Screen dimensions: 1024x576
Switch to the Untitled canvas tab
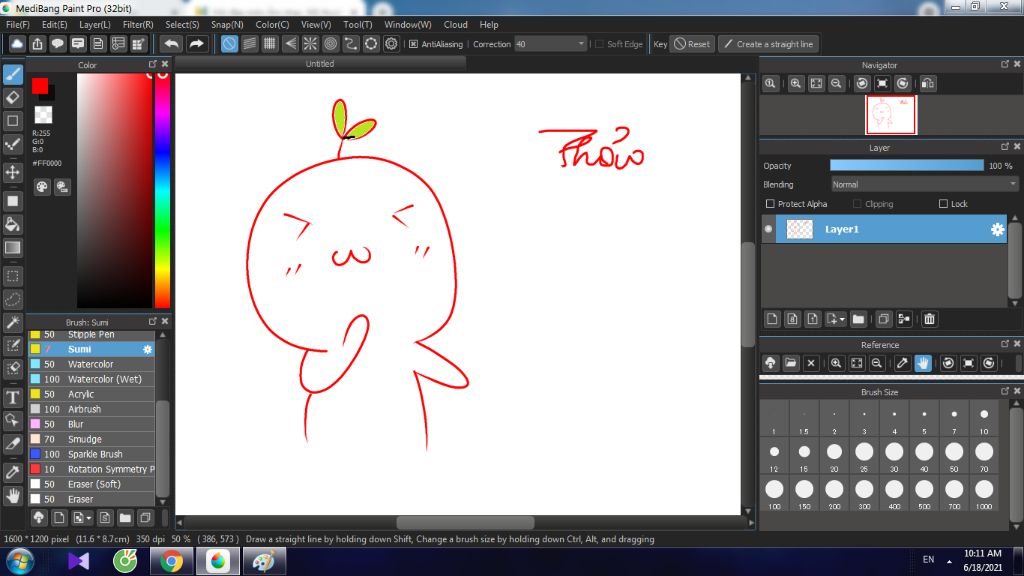(x=320, y=64)
